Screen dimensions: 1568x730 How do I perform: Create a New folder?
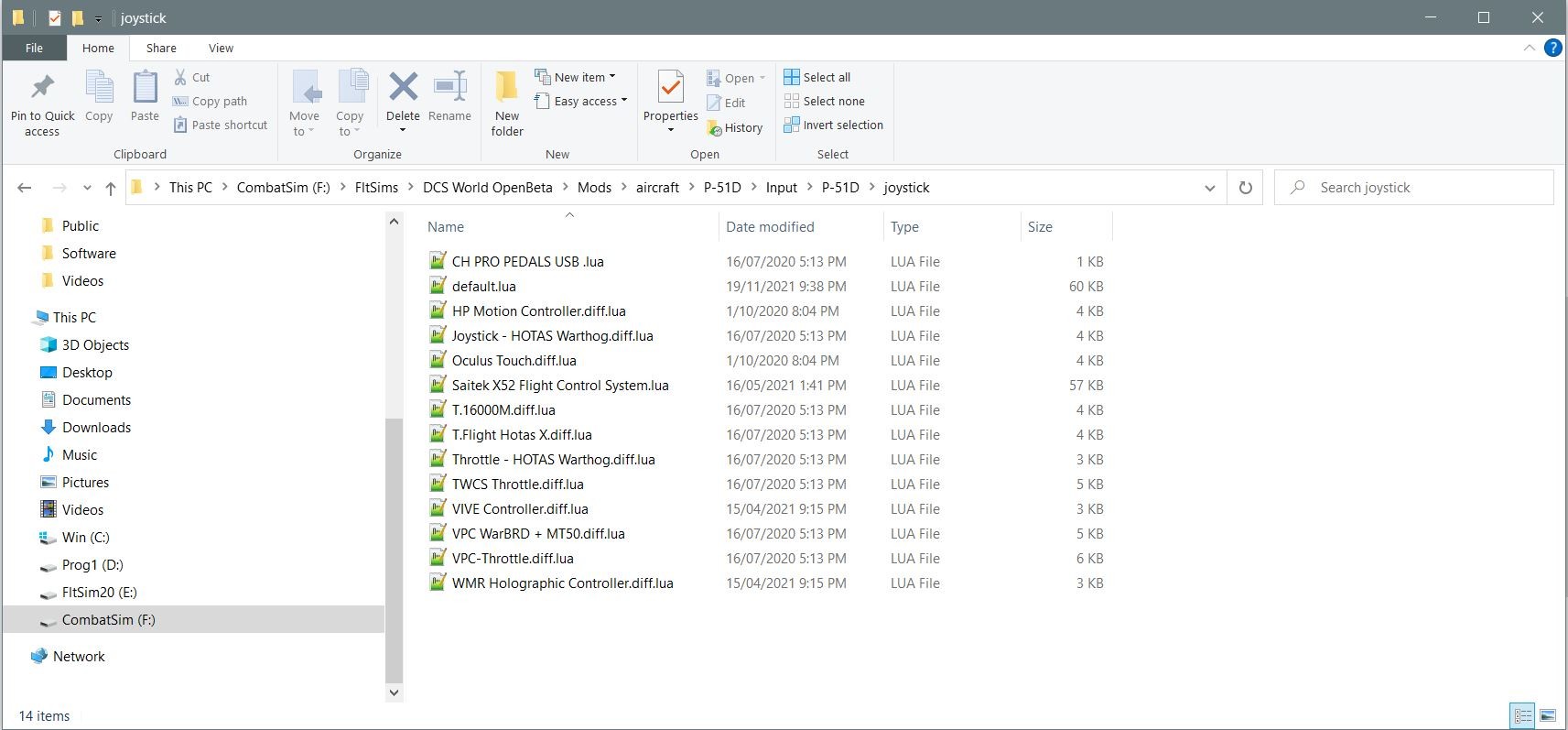click(x=507, y=104)
